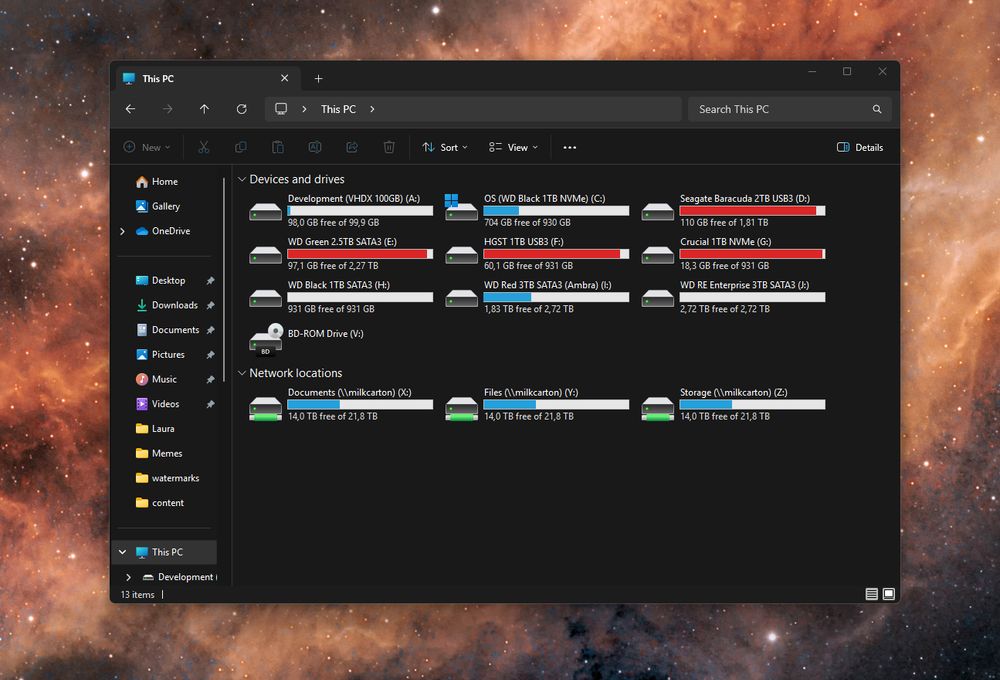Open Gallery in the navigation pane
Viewport: 1000px width, 680px height.
158,207
